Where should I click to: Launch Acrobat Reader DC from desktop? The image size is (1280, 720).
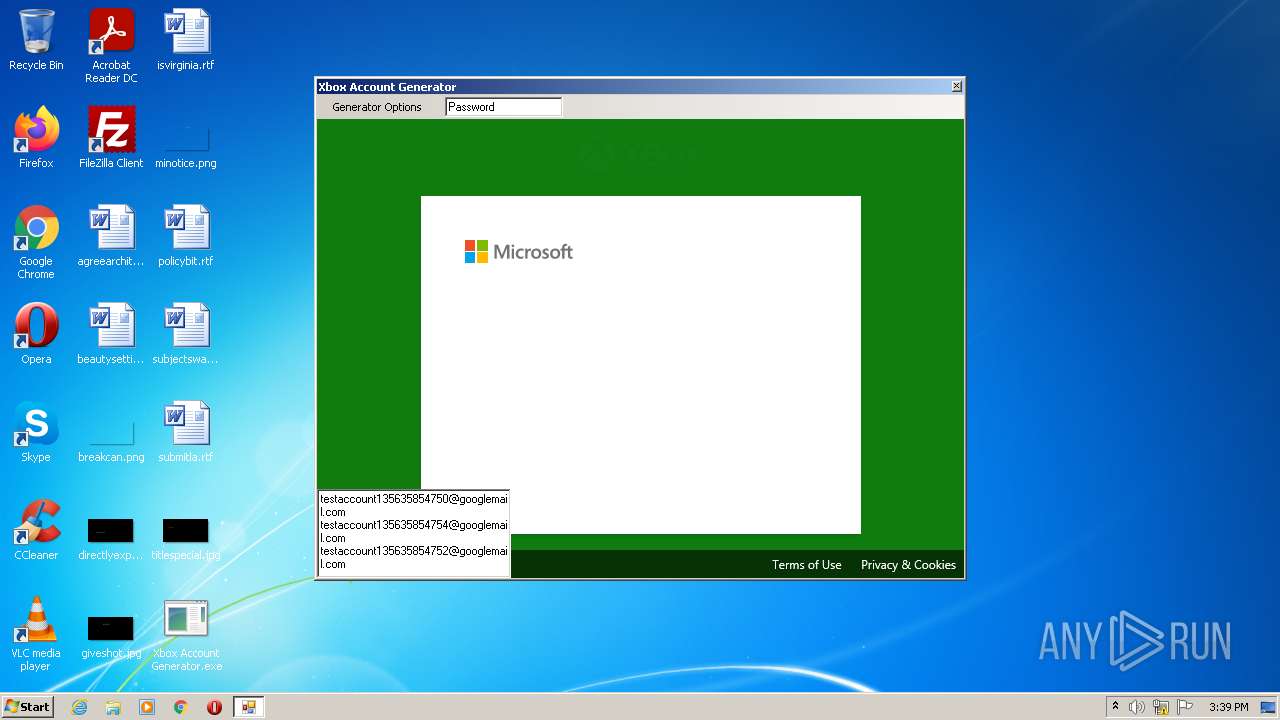pos(111,46)
